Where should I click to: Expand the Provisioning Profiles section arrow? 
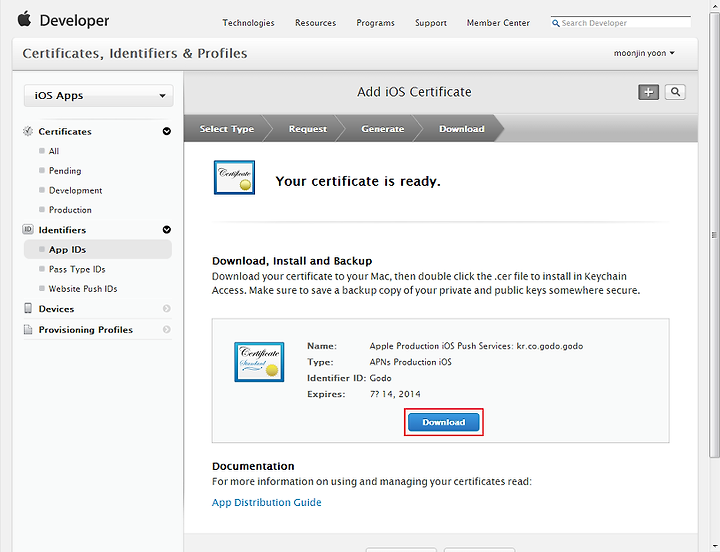(x=167, y=330)
